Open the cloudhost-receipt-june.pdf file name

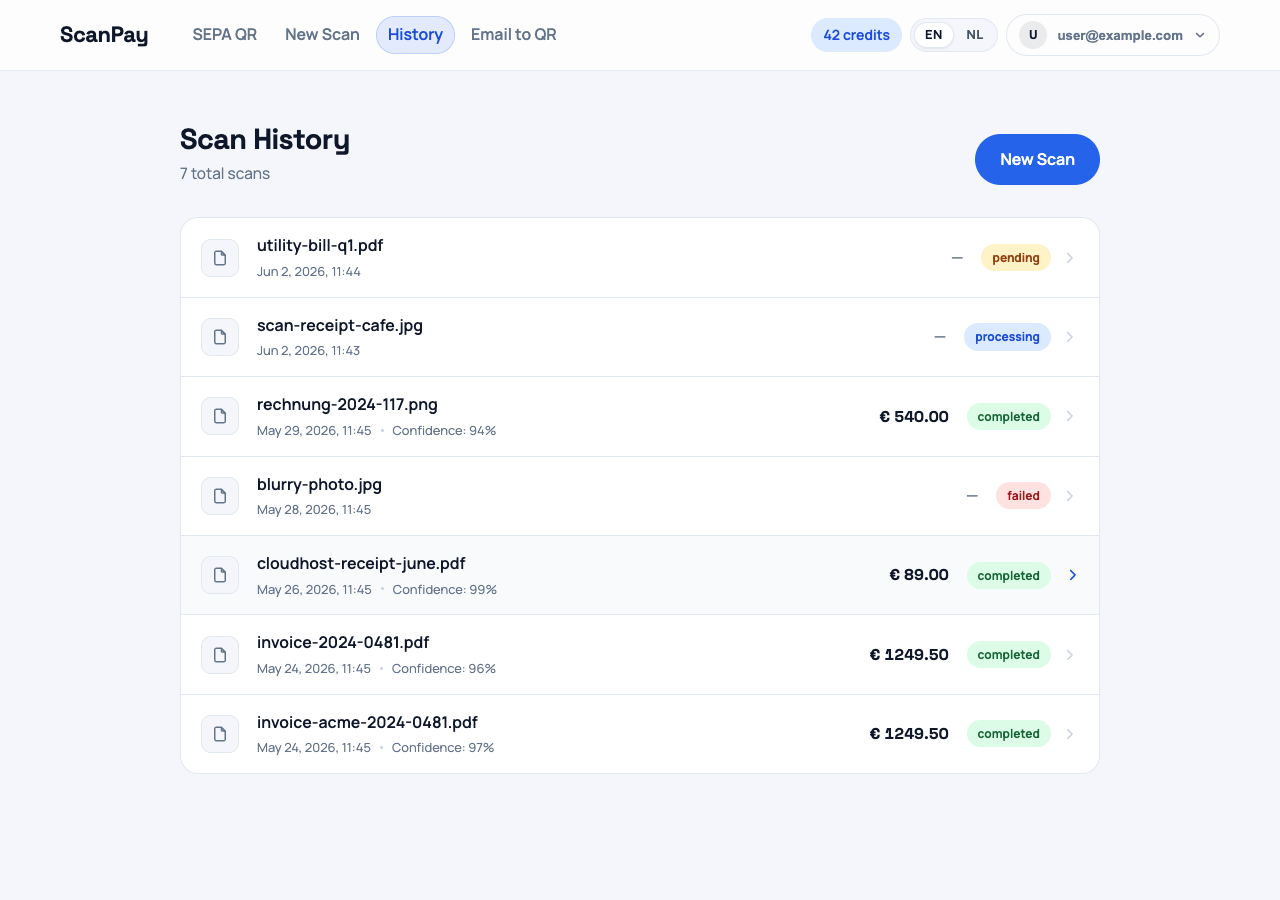click(361, 563)
